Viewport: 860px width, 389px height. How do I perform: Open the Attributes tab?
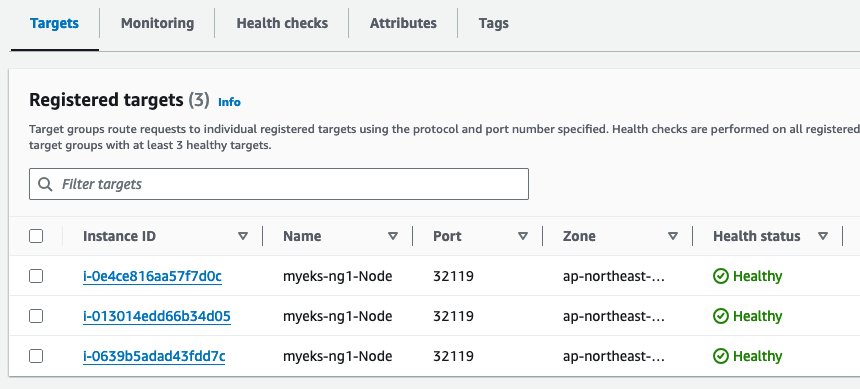[x=403, y=24]
